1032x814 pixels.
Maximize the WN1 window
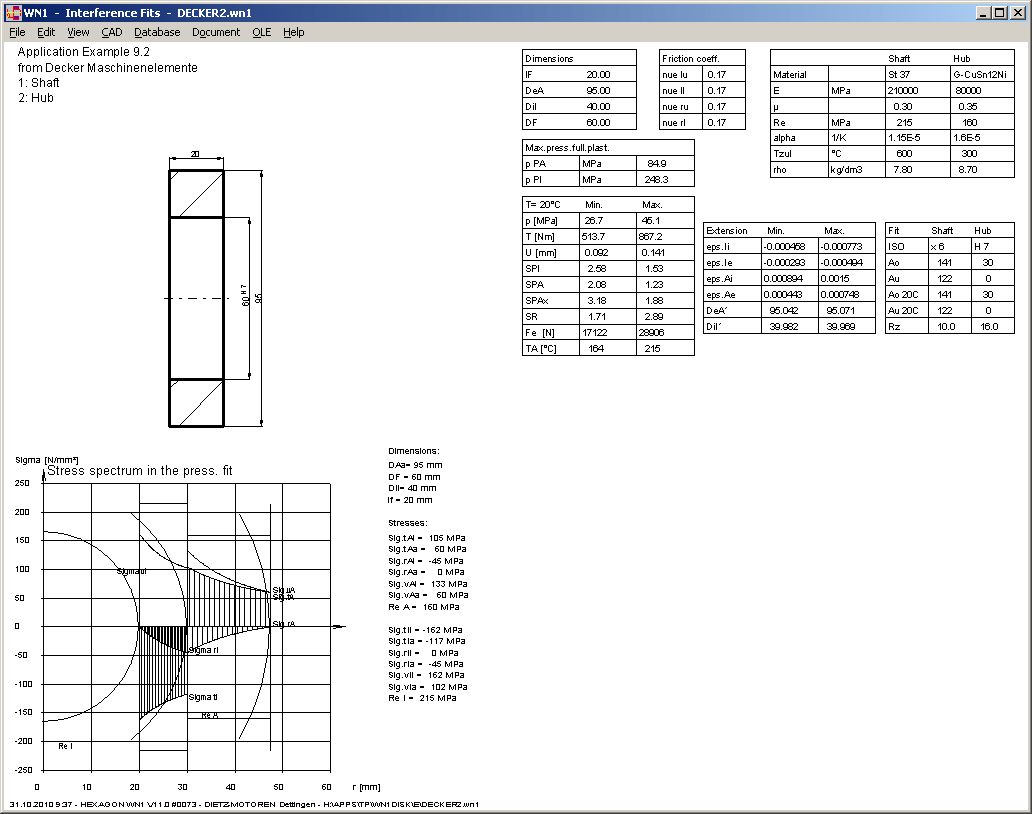pyautogui.click(x=999, y=12)
